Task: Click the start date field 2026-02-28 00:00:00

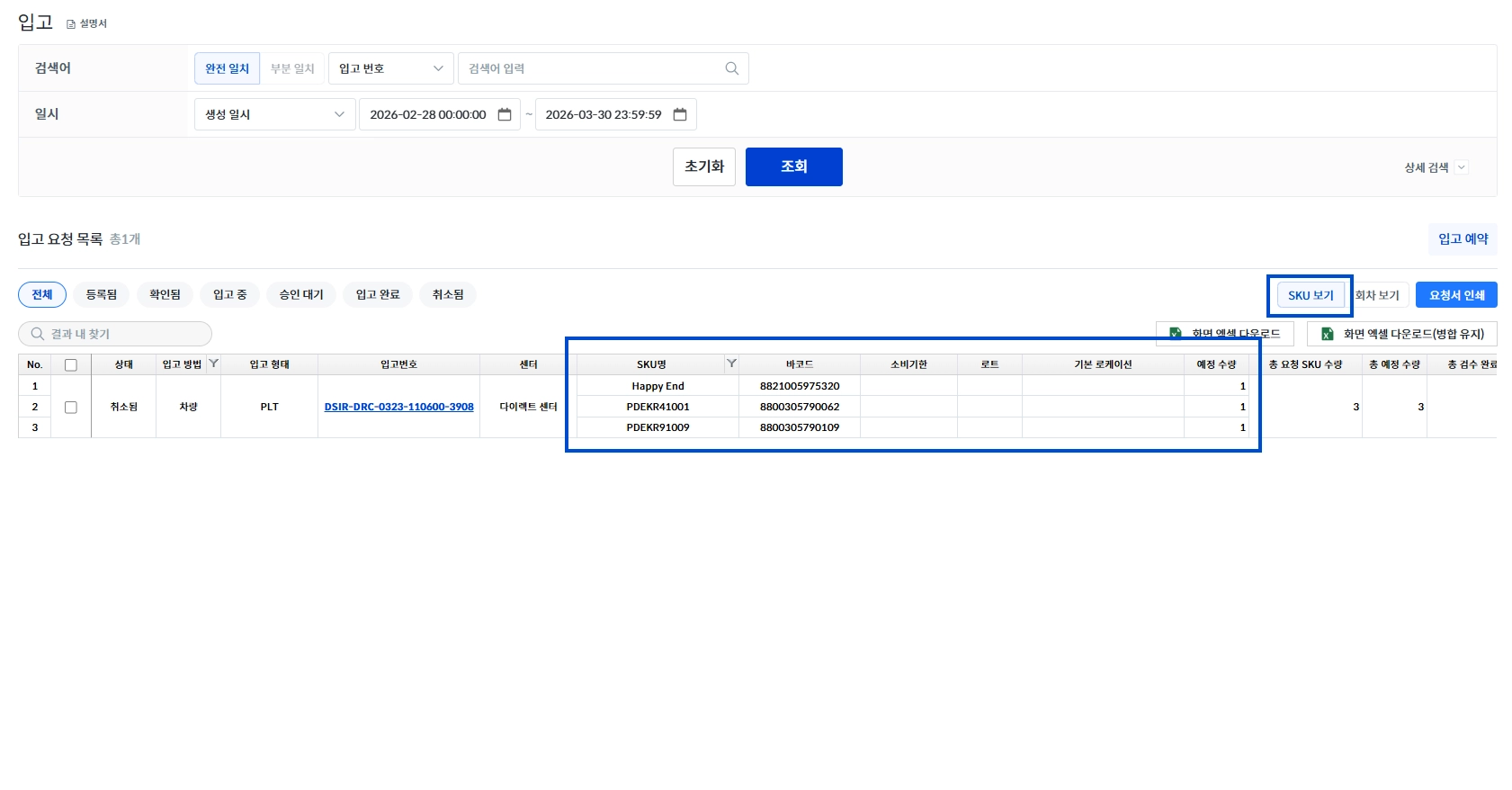Action: point(440,114)
